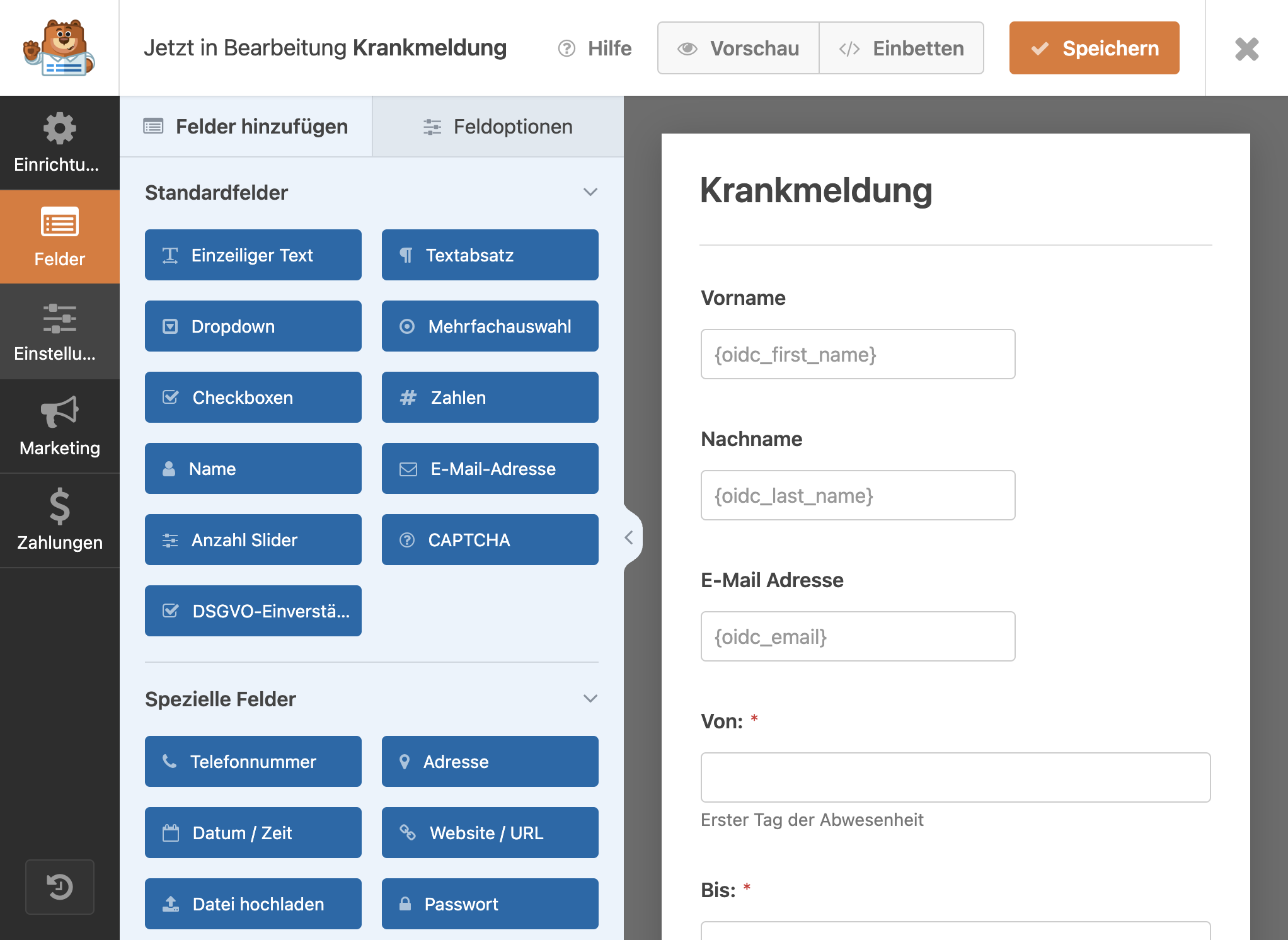Select the Felder sidebar section
Viewport: 1288px width, 940px height.
coord(59,238)
